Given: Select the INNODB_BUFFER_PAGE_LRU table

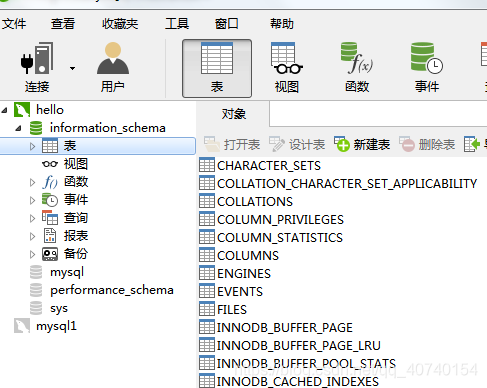Looking at the screenshot, I should (x=298, y=346).
